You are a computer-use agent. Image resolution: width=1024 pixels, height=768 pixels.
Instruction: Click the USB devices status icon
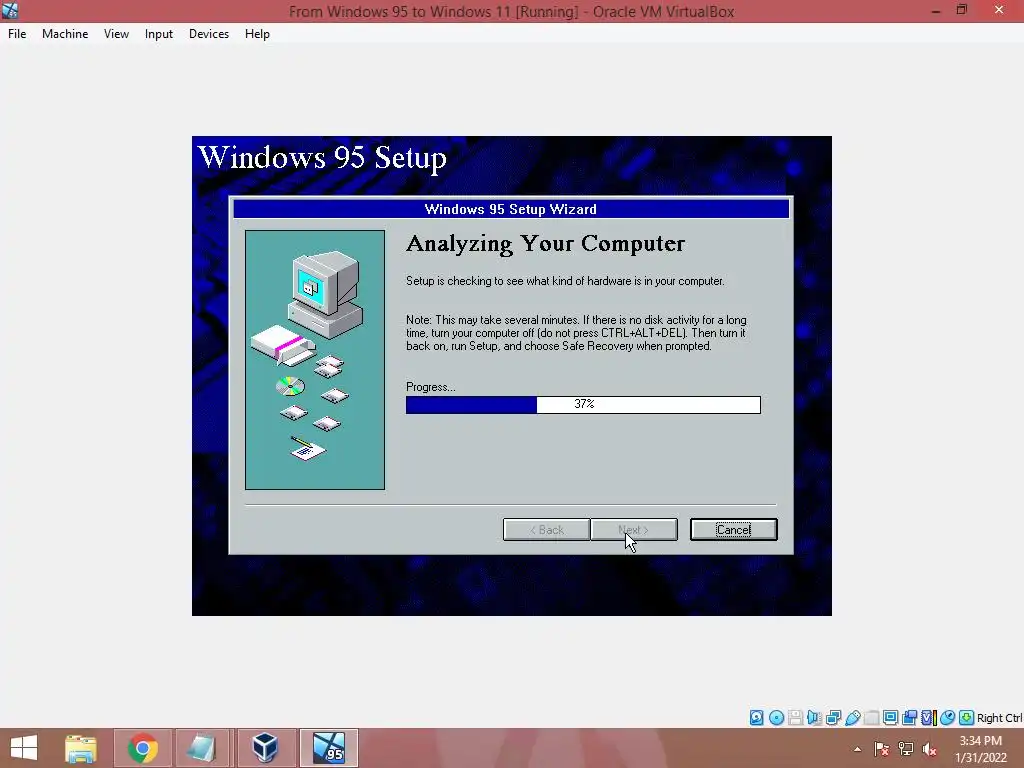(x=852, y=718)
